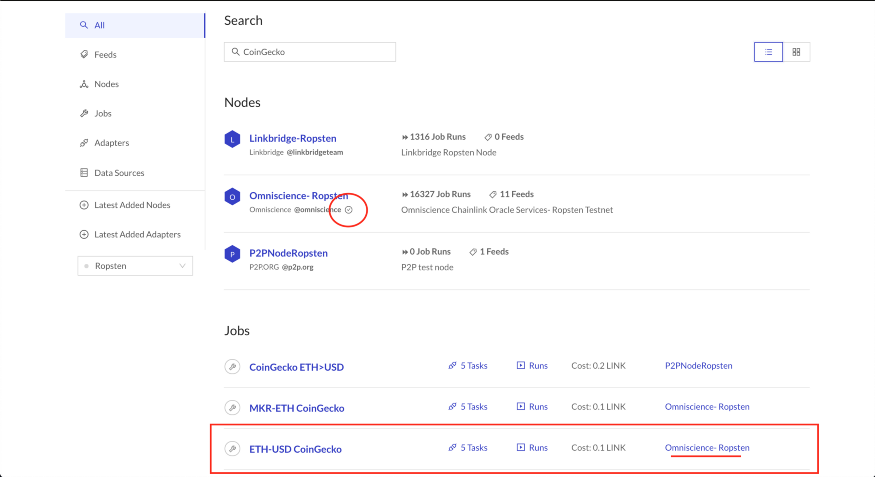Open the ETH-USD CoinGecko job link

(295, 449)
